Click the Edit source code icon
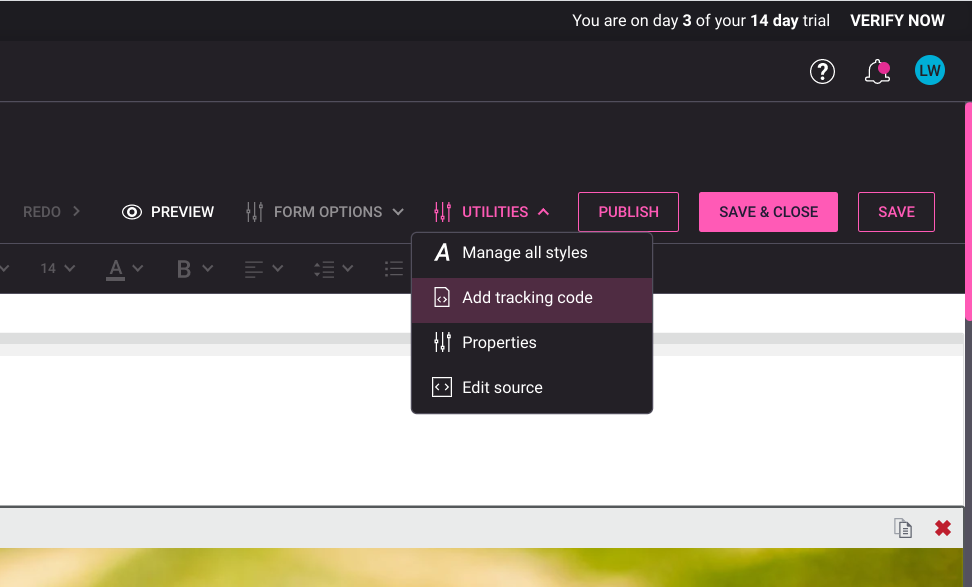 pyautogui.click(x=441, y=387)
